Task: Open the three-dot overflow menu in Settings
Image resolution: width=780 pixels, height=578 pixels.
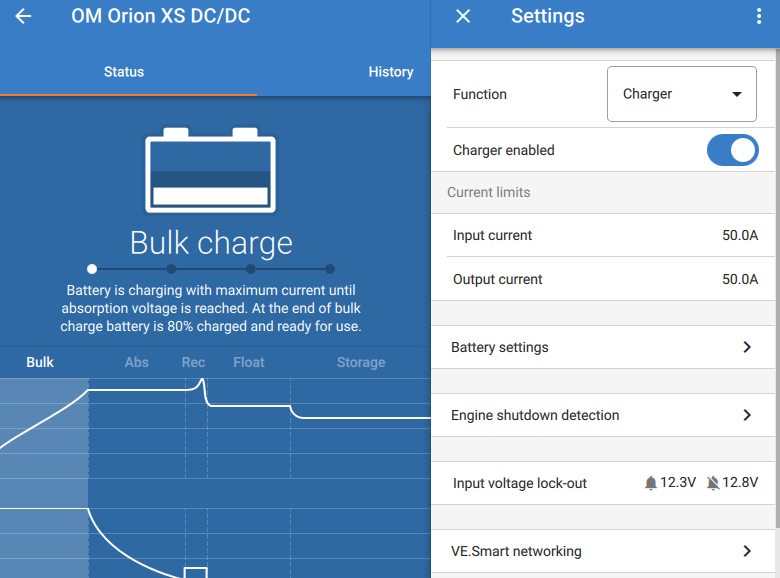Action: [x=759, y=16]
